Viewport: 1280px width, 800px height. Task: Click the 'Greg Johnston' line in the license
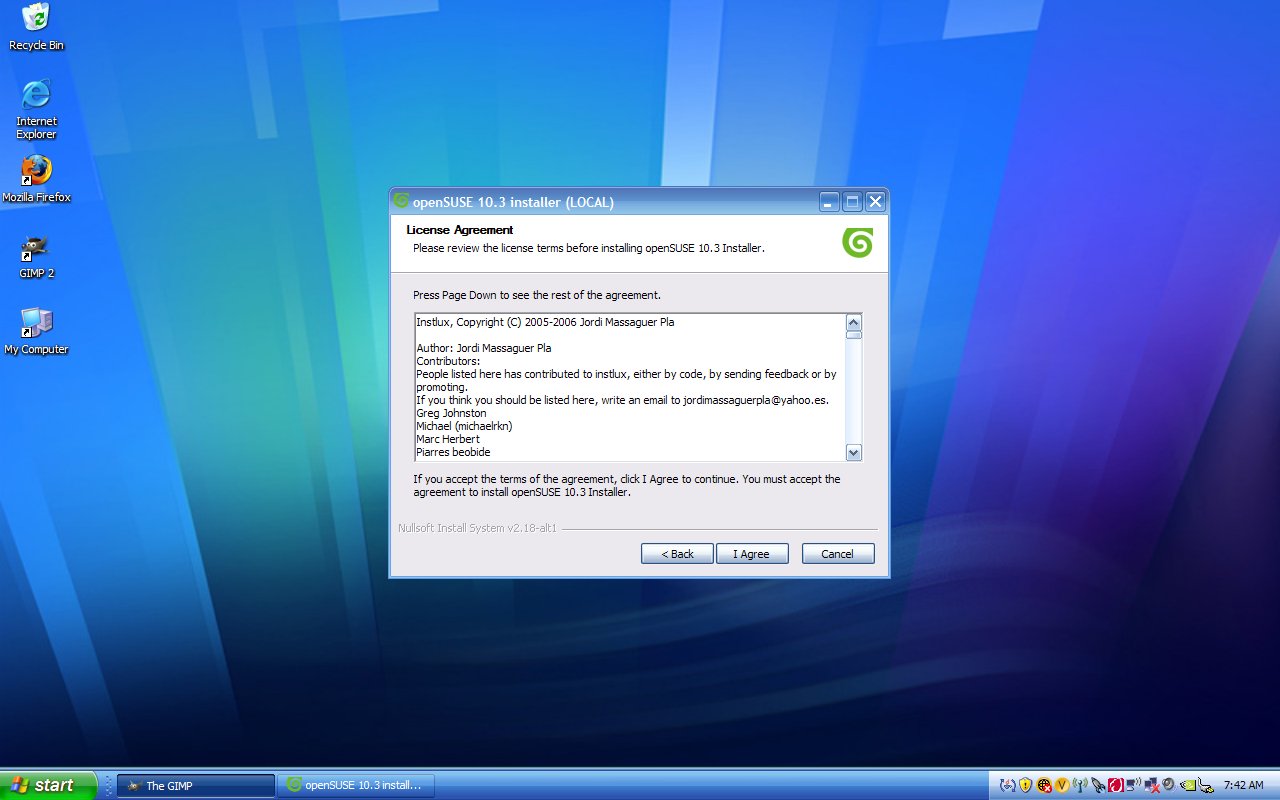[451, 413]
